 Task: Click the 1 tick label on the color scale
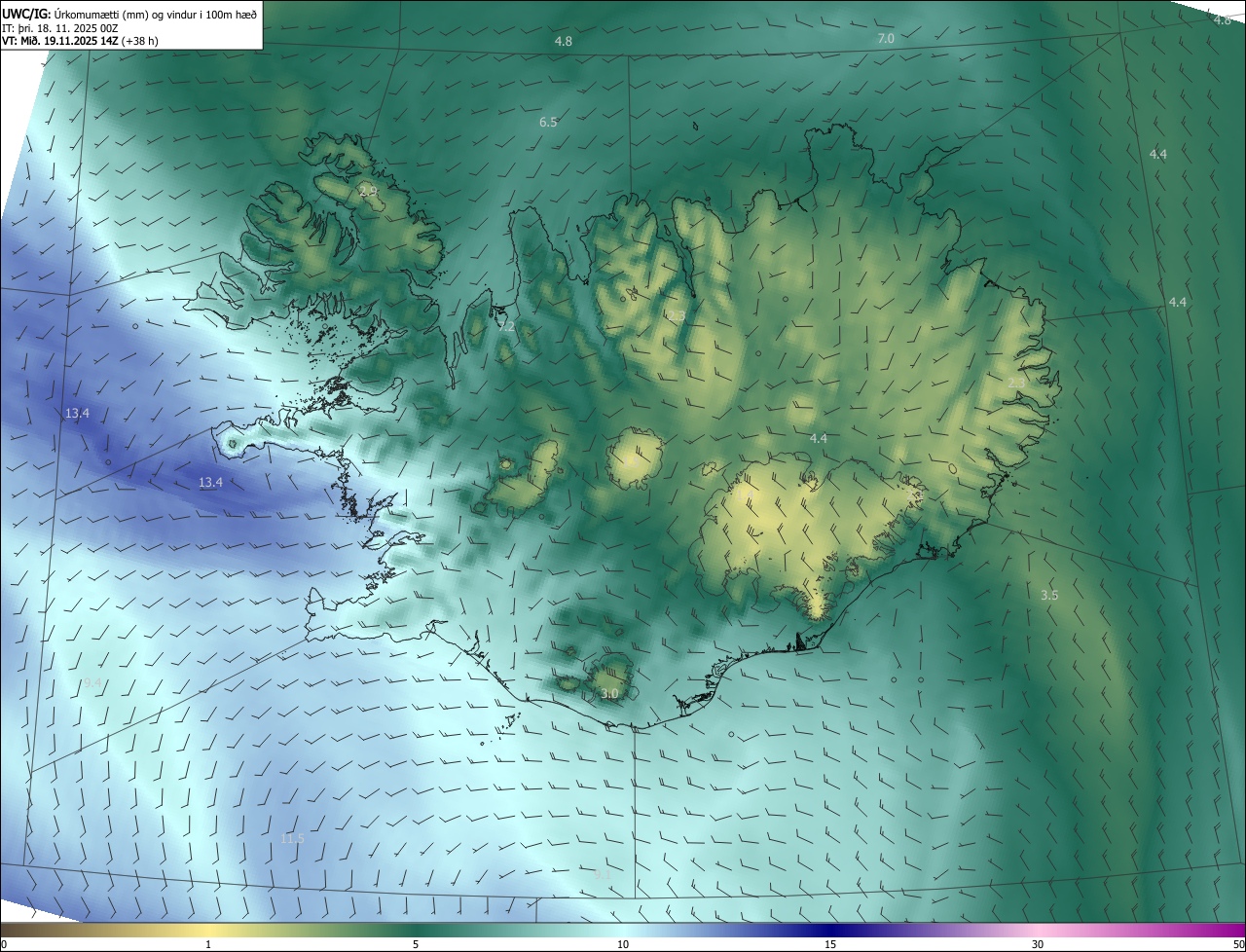pyautogui.click(x=208, y=945)
